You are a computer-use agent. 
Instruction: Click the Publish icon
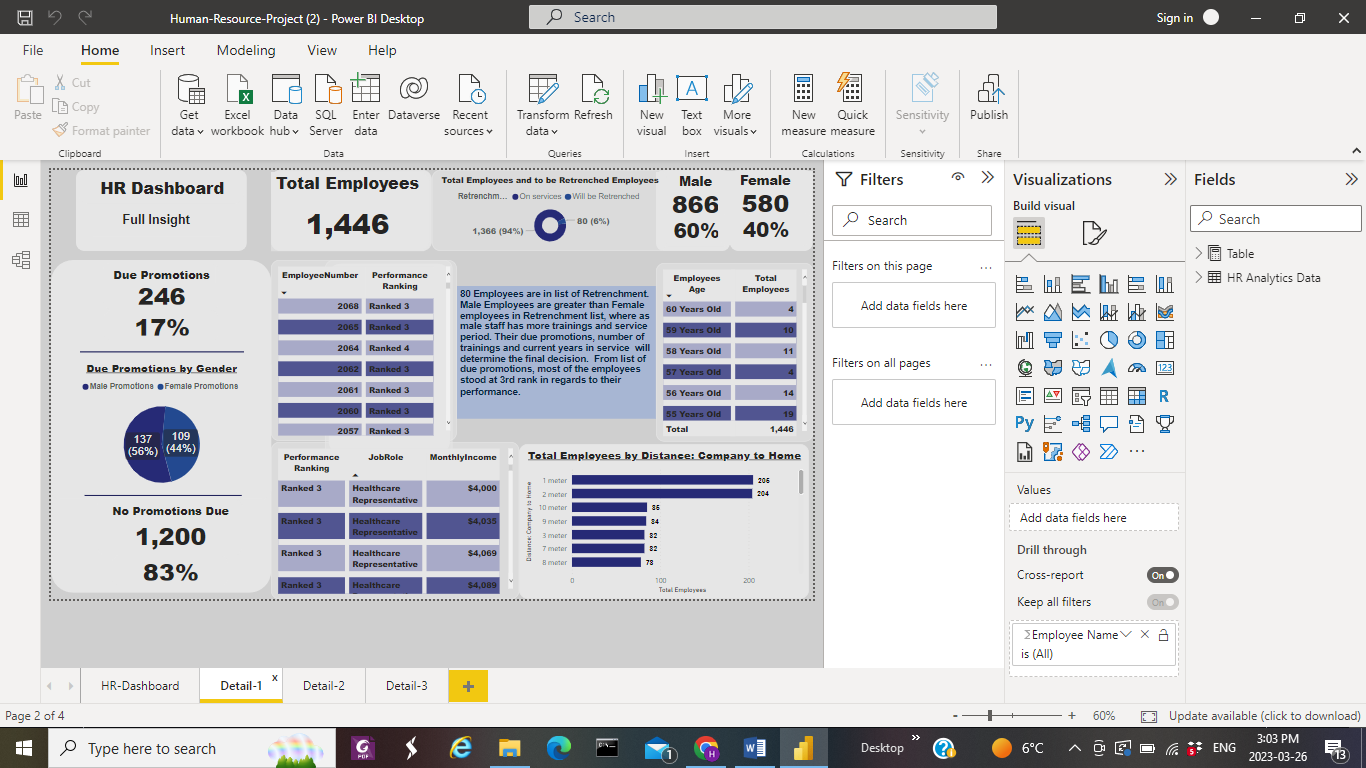pyautogui.click(x=988, y=100)
